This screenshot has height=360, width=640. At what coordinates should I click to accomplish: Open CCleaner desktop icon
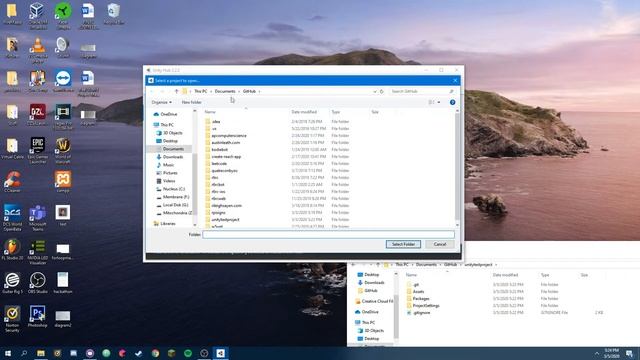click(x=12, y=182)
